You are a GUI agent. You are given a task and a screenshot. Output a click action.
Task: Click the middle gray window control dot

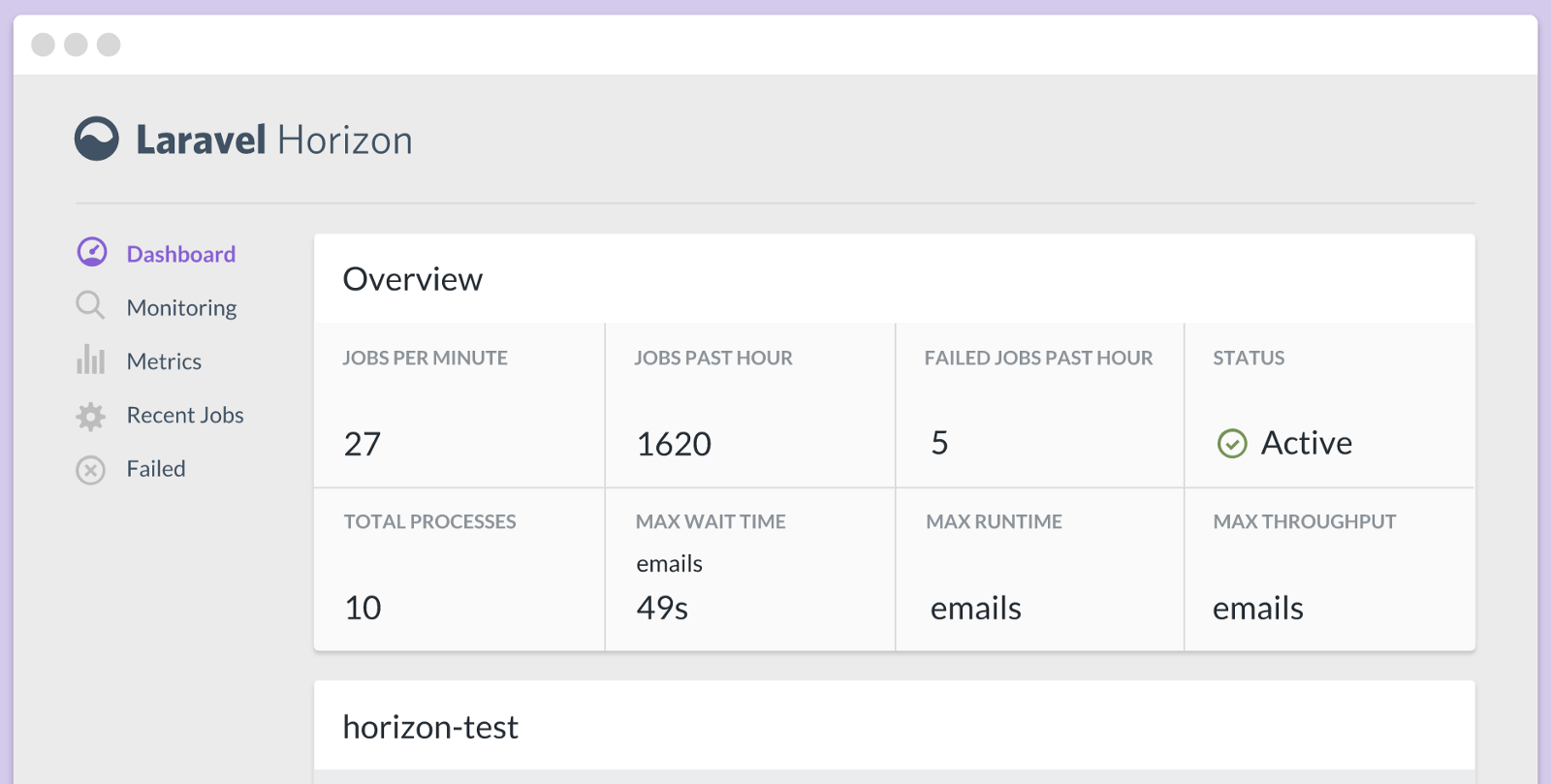click(76, 45)
